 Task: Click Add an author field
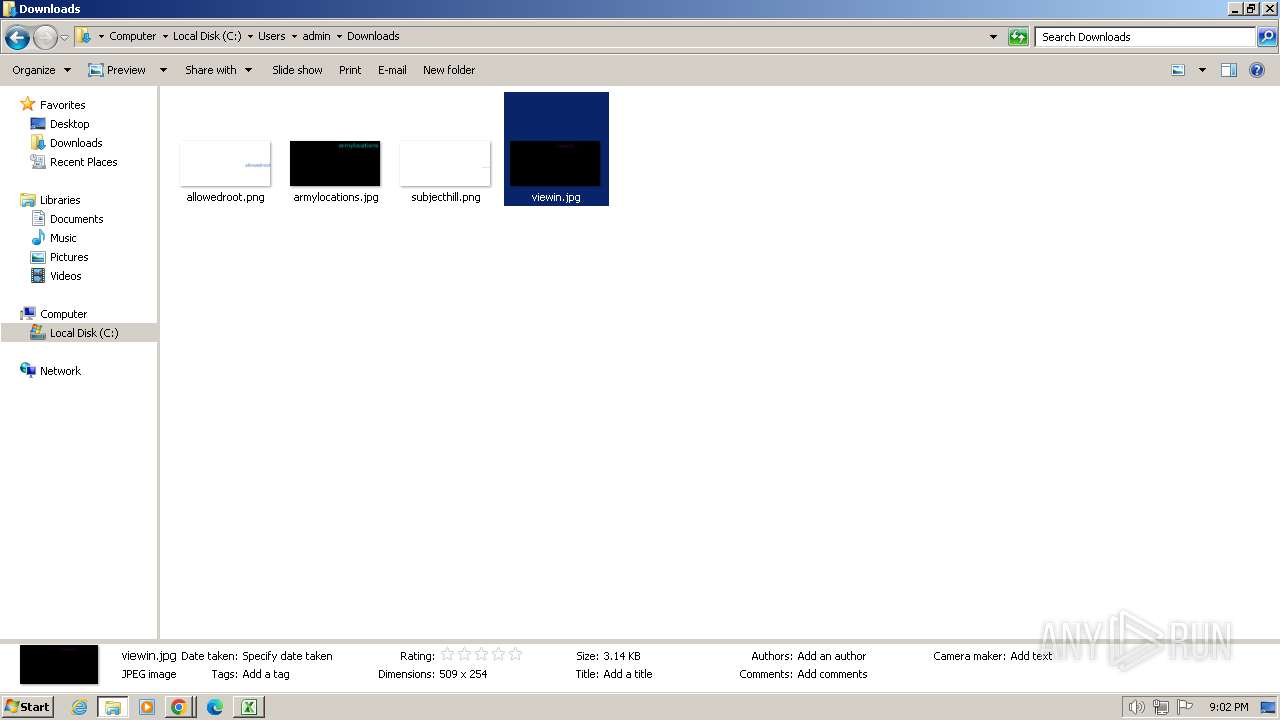point(831,656)
